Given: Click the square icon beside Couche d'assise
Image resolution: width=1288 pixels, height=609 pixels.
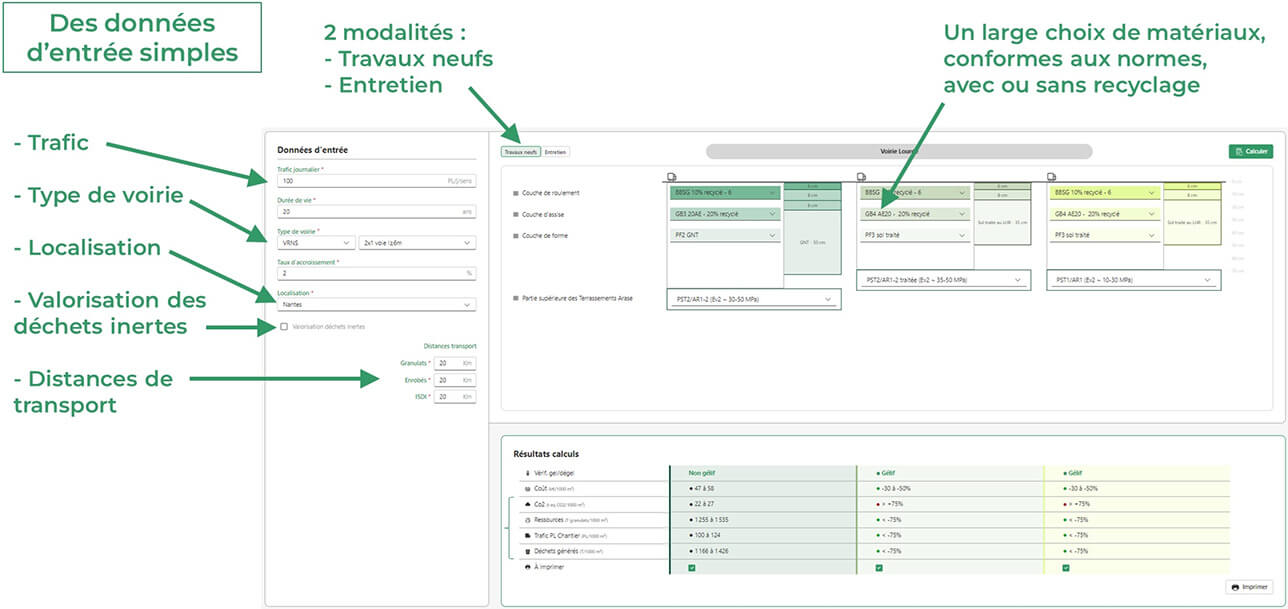Looking at the screenshot, I should pyautogui.click(x=515, y=214).
